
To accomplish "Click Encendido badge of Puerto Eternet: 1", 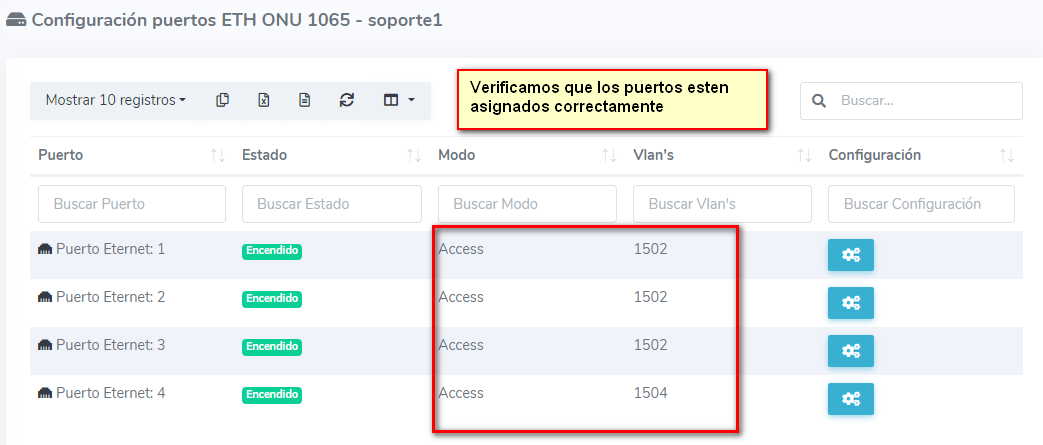I will click(x=271, y=251).
